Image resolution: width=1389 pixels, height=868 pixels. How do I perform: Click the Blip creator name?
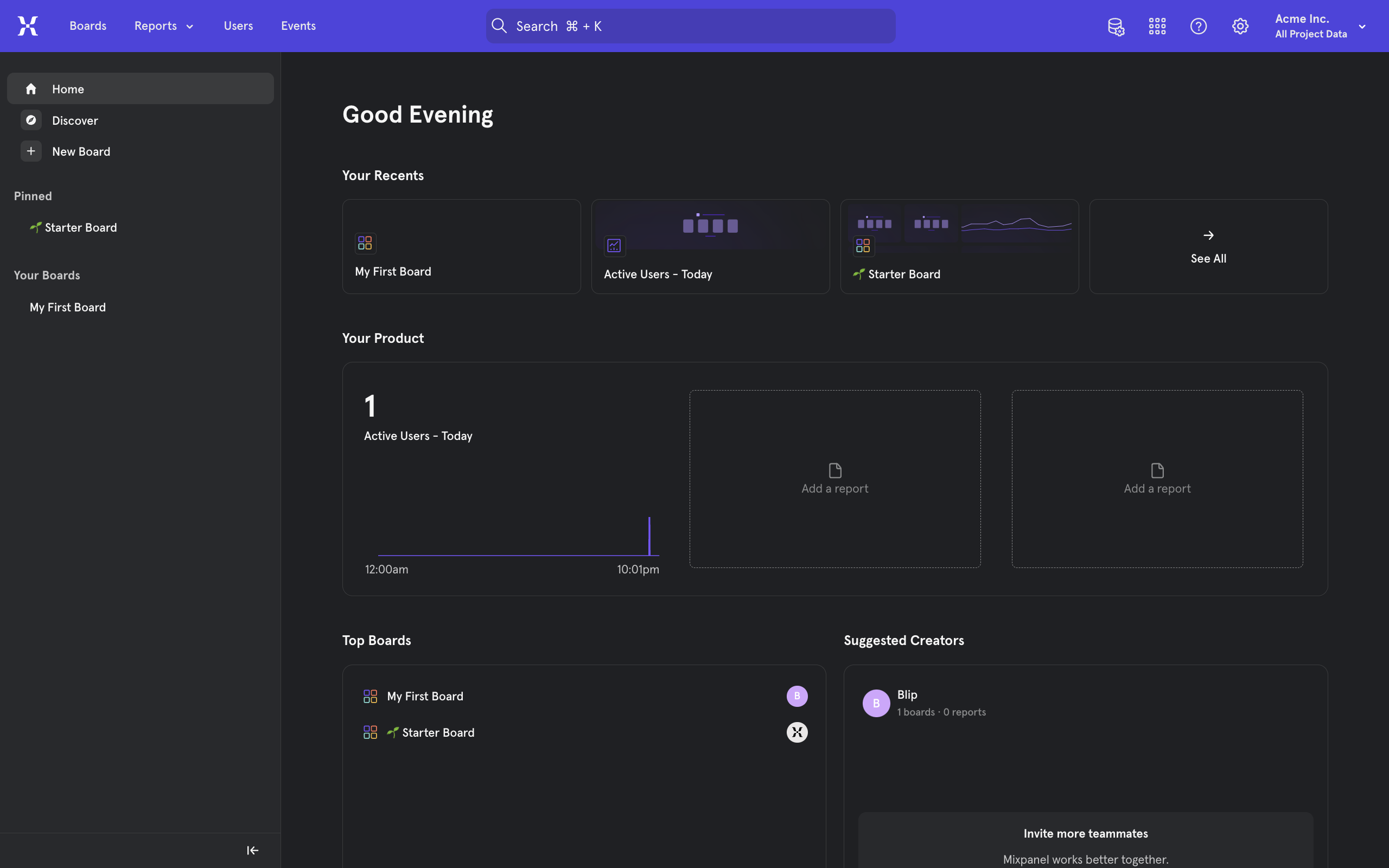907,694
